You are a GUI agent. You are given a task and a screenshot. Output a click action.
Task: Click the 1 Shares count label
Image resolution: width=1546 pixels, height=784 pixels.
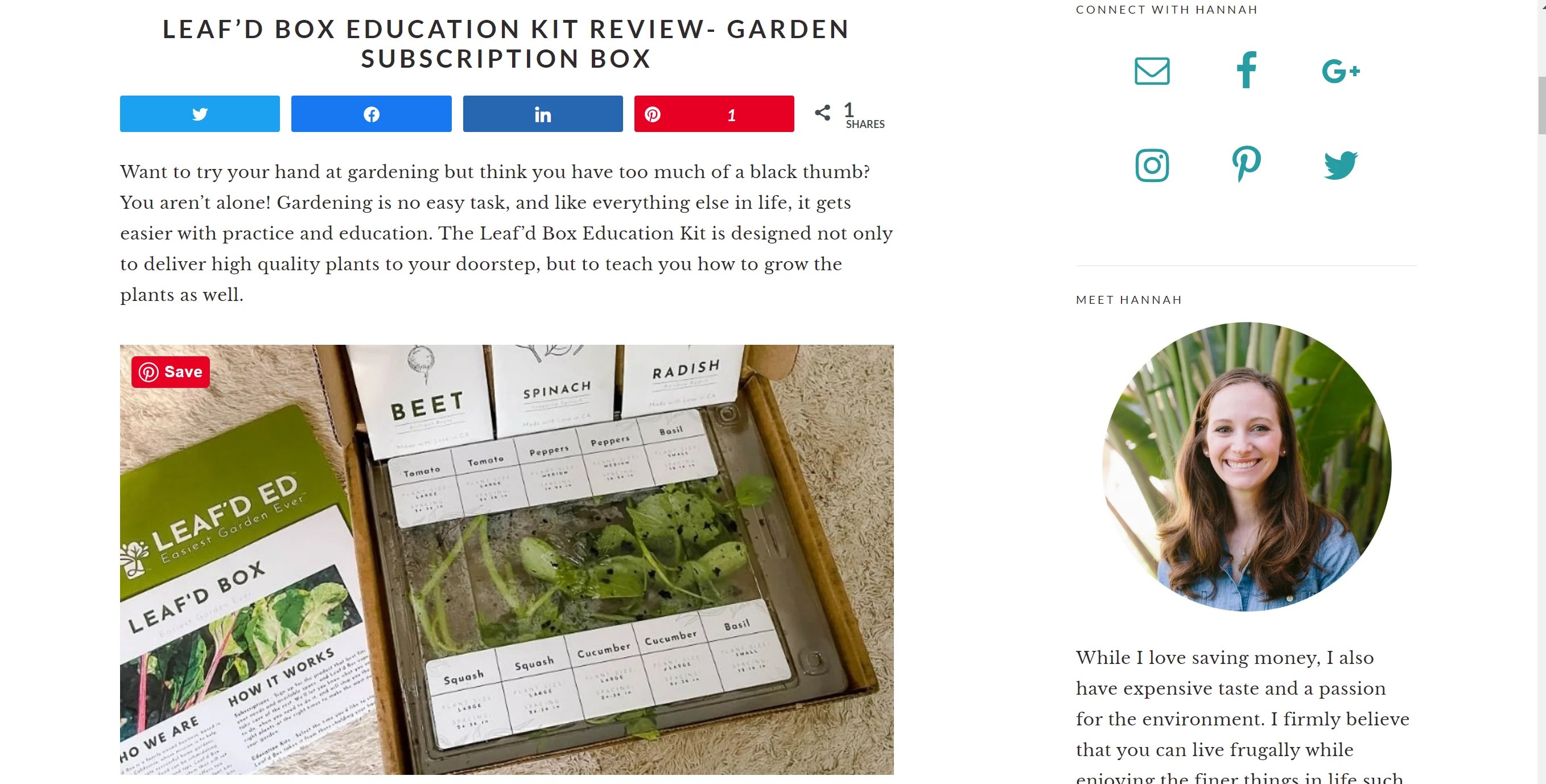864,115
